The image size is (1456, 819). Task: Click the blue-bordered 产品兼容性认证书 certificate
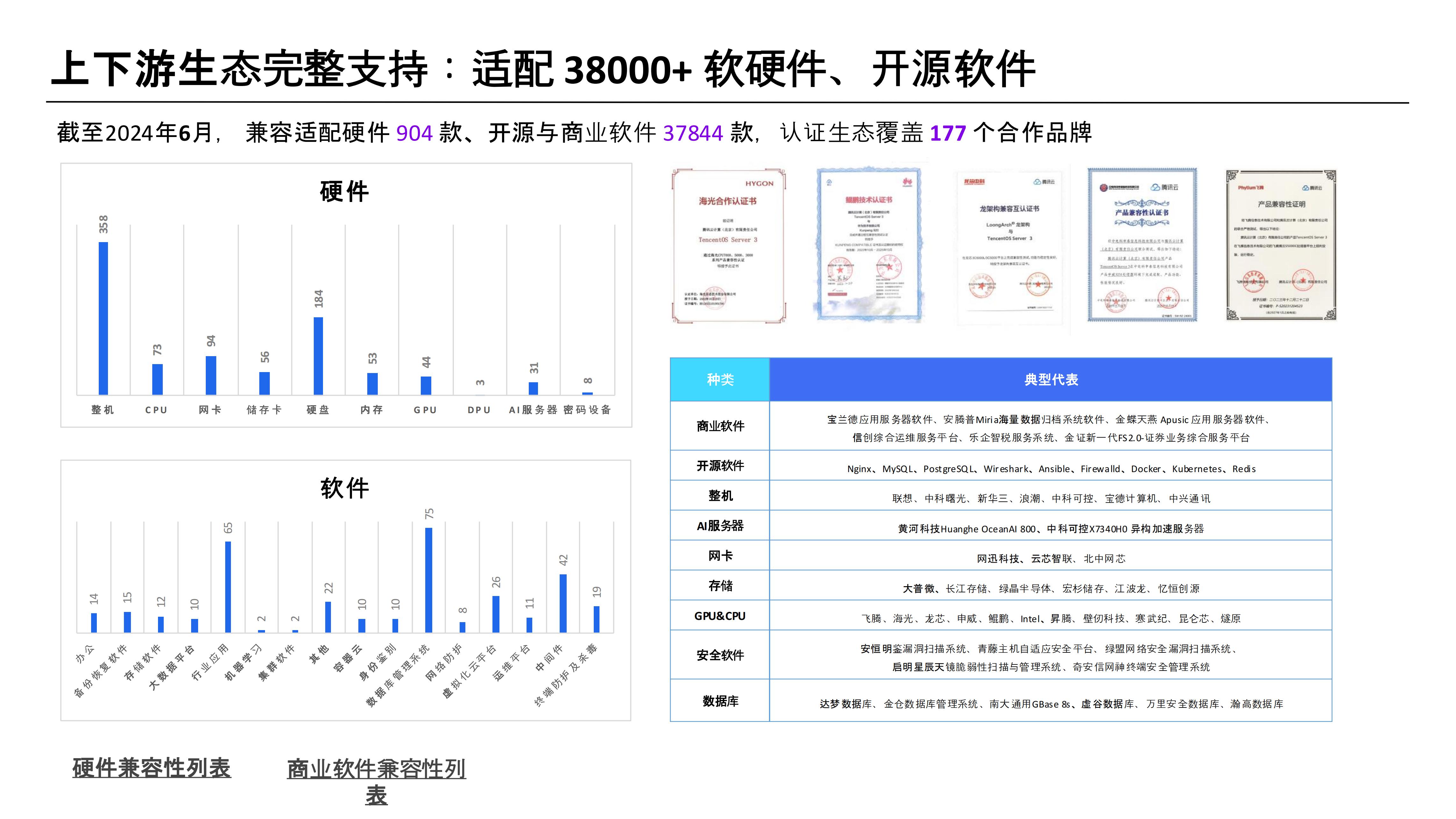pos(1142,245)
